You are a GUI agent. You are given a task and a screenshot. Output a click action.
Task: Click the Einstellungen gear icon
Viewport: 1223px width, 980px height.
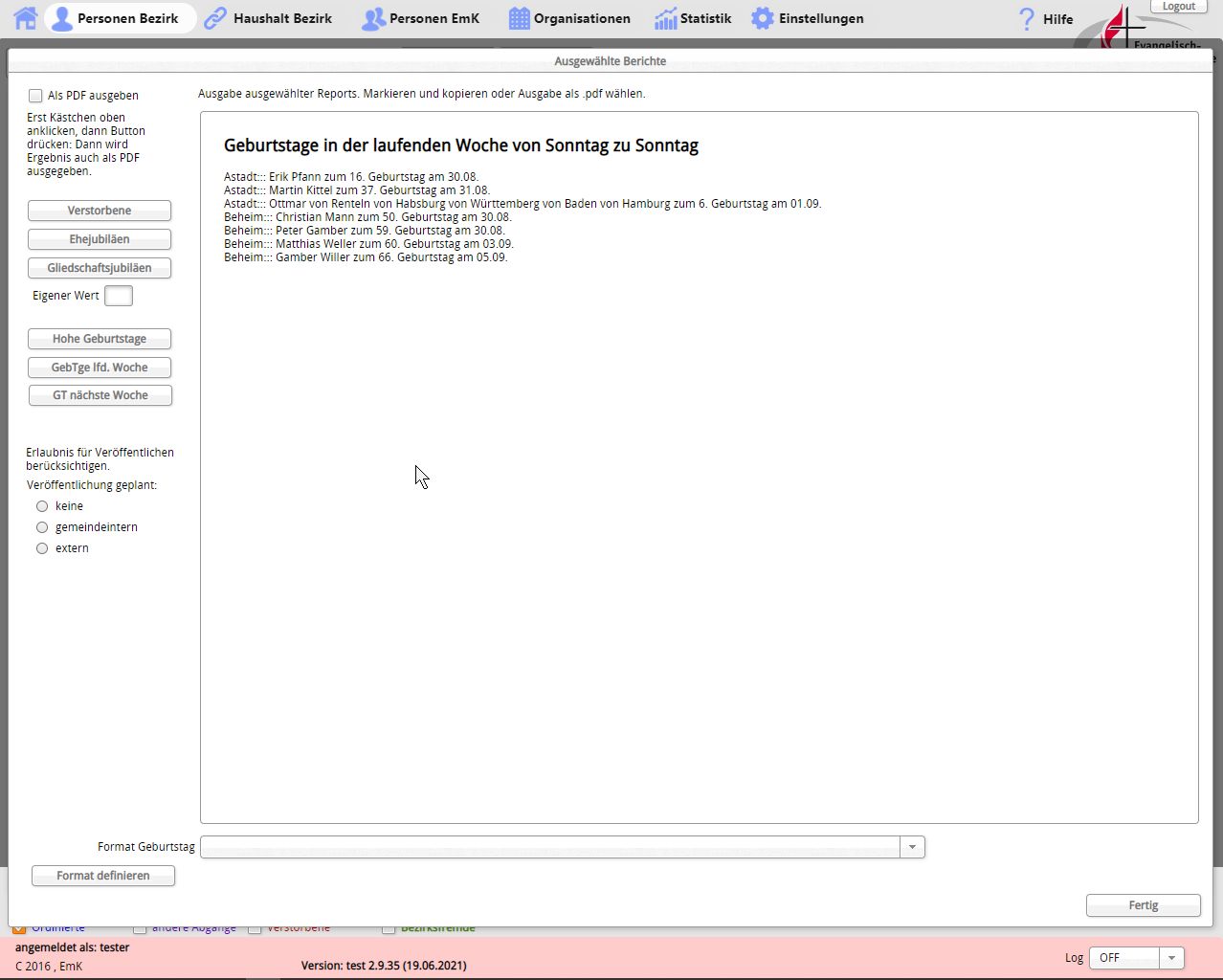pyautogui.click(x=763, y=18)
